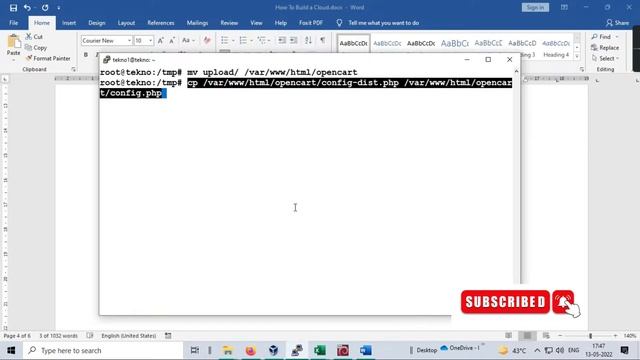Viewport: 640px width, 360px height.
Task: Open the Foxit PDF ribbon tab
Action: pos(311,23)
